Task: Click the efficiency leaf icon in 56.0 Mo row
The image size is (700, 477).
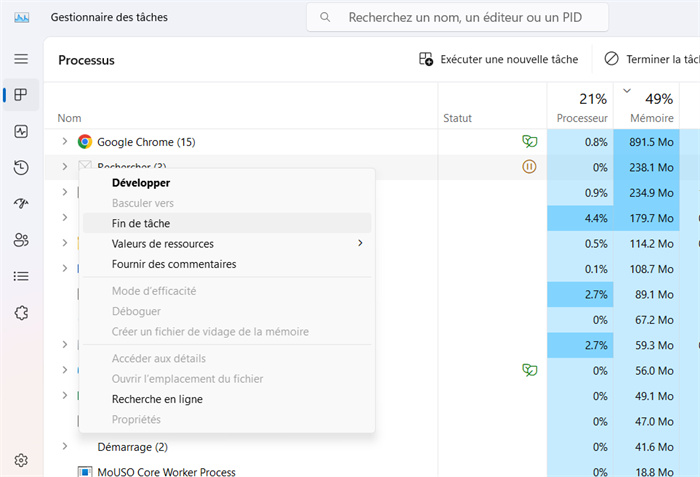Action: [529, 370]
